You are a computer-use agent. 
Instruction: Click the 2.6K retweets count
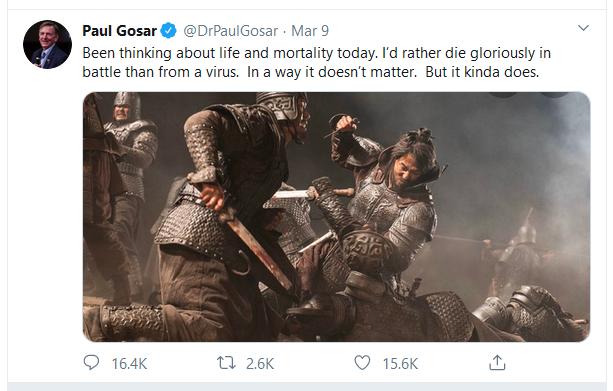click(260, 364)
